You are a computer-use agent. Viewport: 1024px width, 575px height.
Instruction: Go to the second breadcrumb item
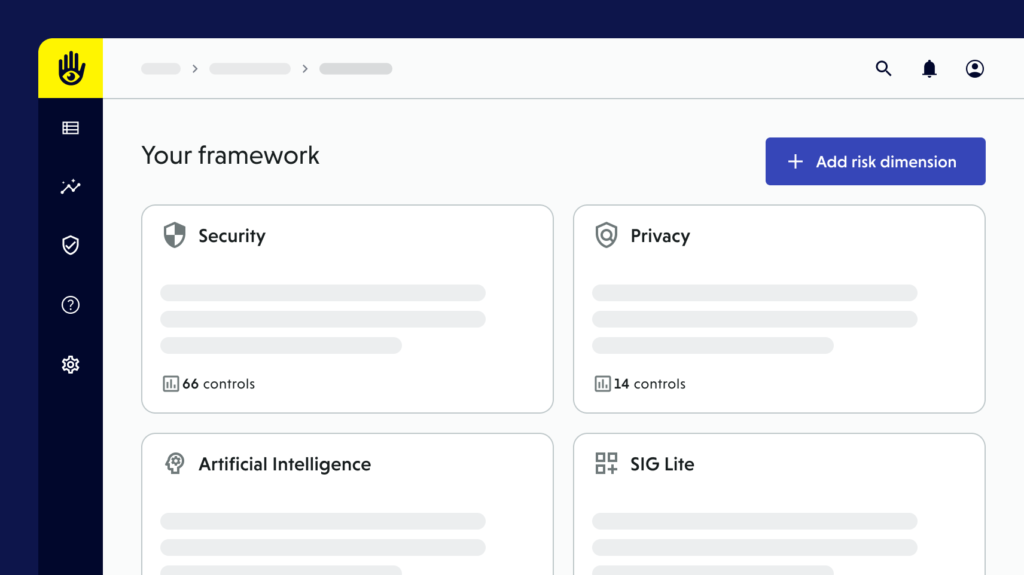(250, 69)
